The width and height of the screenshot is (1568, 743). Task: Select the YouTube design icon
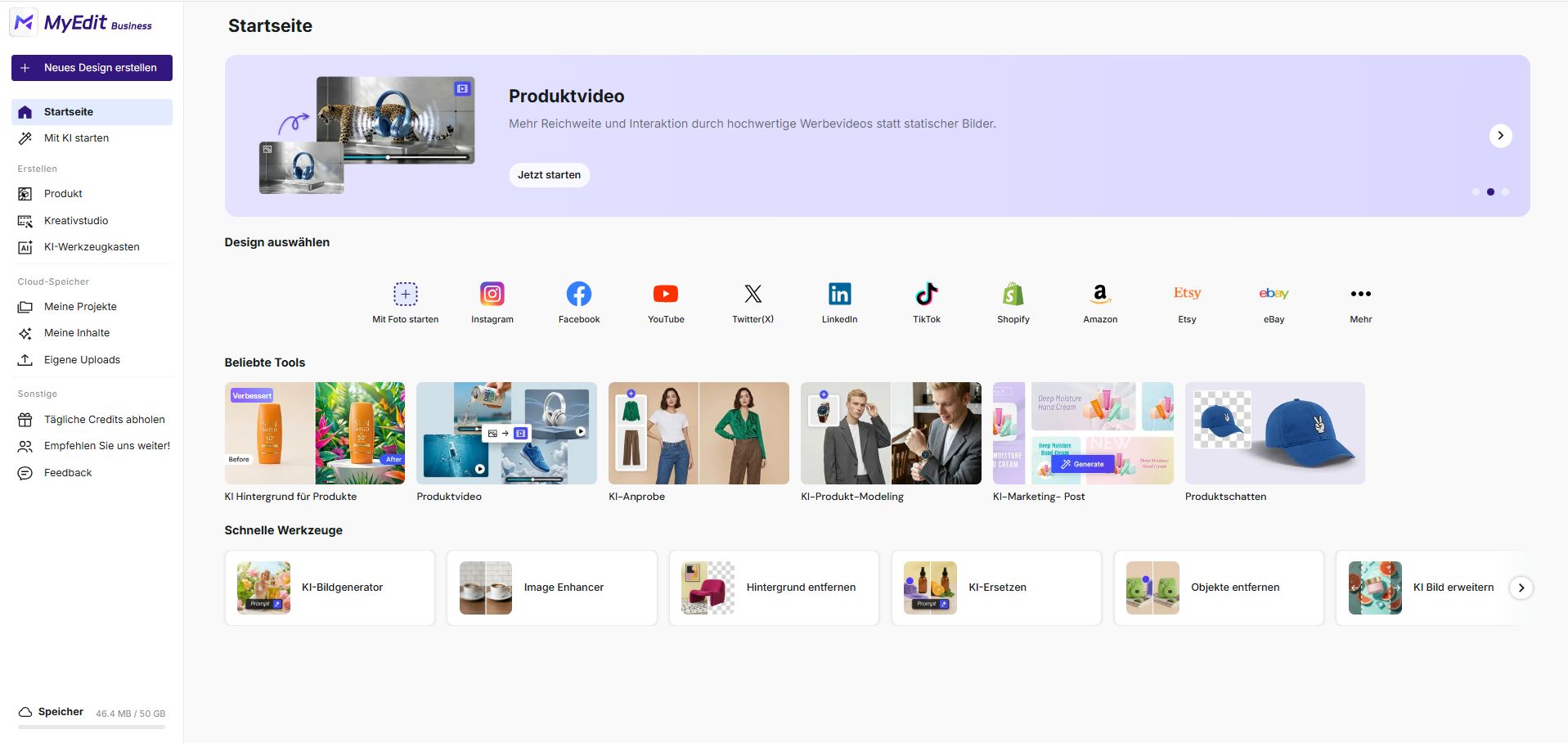(x=666, y=294)
